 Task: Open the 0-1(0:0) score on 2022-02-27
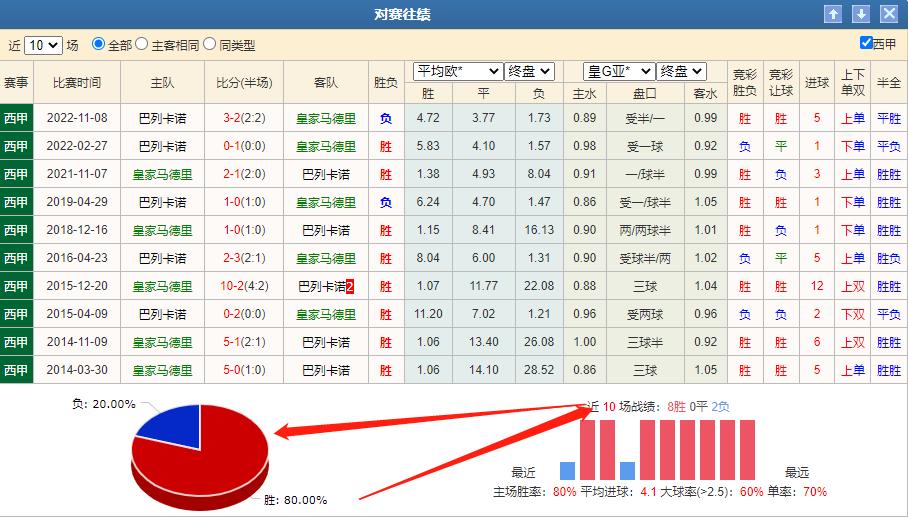click(244, 146)
